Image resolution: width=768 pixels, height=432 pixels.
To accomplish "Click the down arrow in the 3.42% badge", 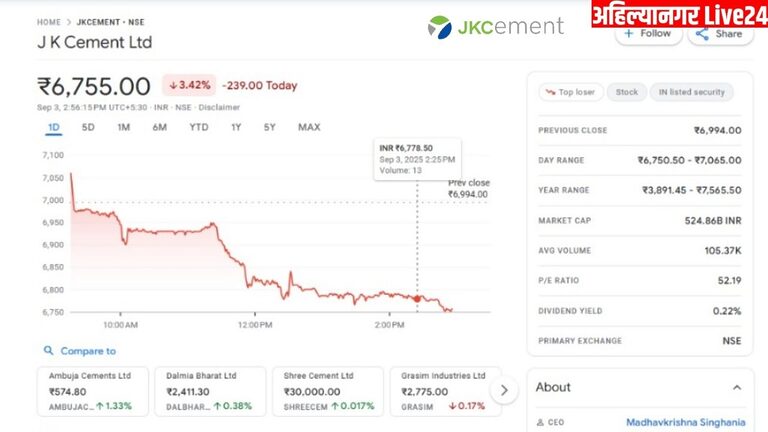I will click(172, 85).
